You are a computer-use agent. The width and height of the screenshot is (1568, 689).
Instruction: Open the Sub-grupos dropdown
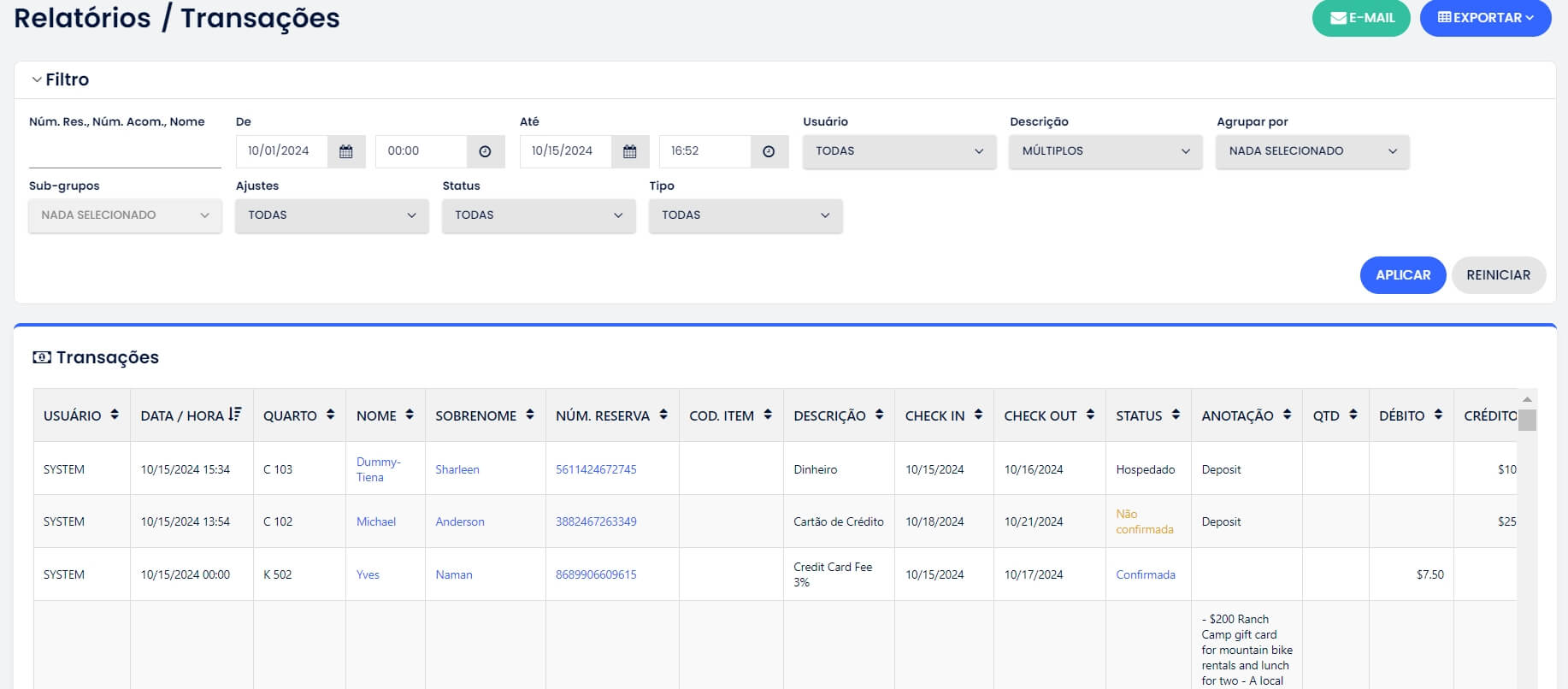pos(125,215)
